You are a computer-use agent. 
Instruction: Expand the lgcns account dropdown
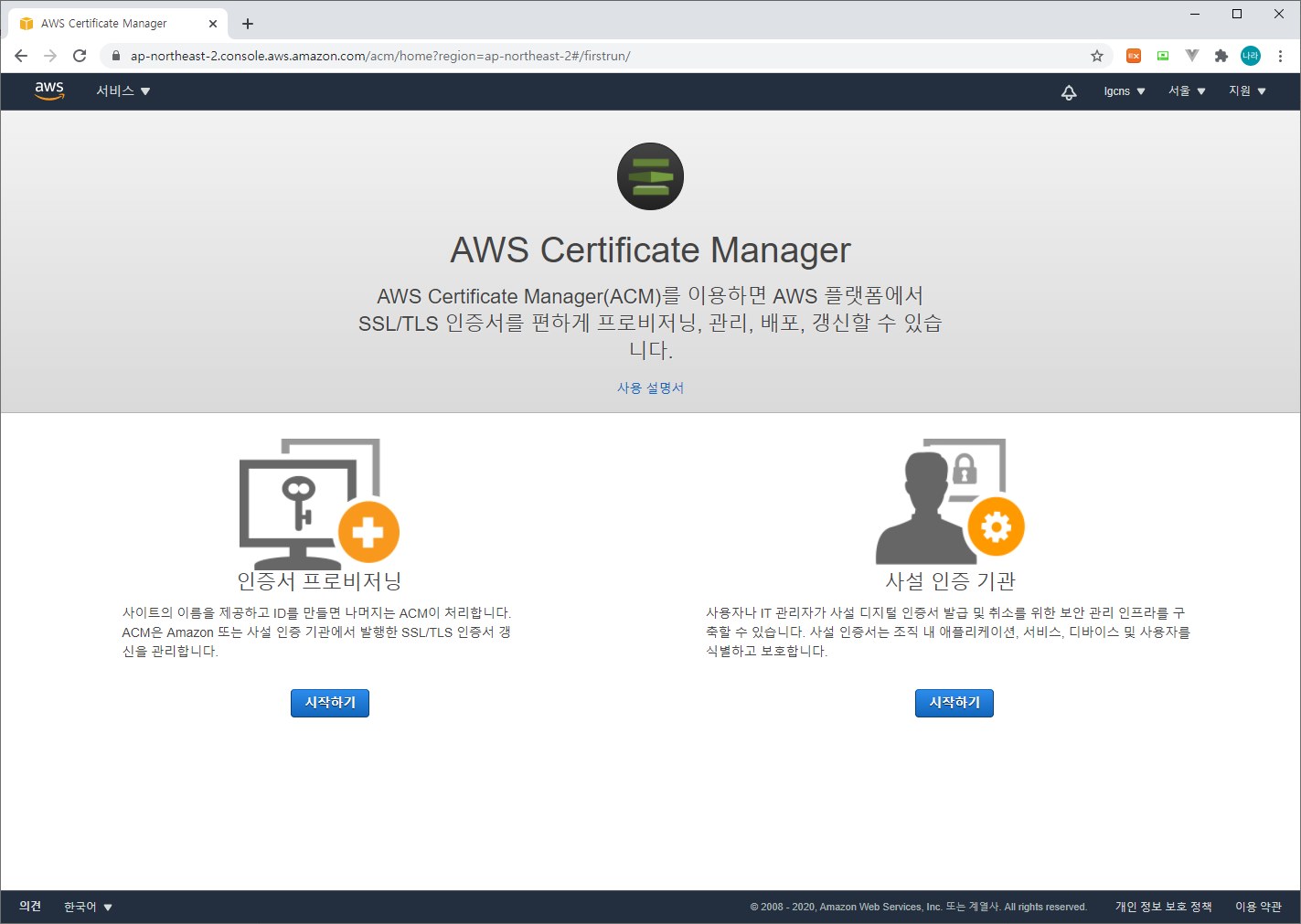1125,91
